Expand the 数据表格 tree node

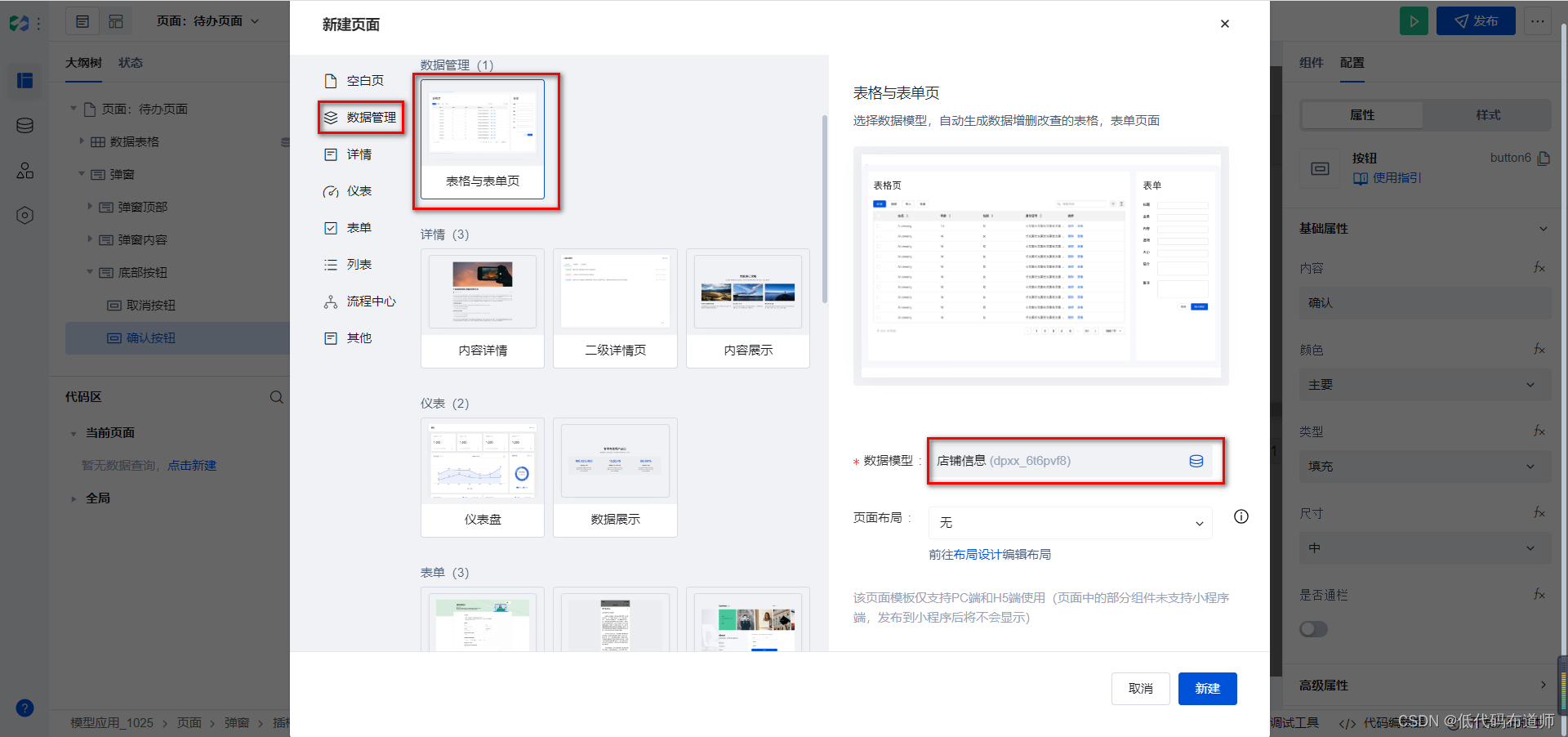pyautogui.click(x=82, y=141)
